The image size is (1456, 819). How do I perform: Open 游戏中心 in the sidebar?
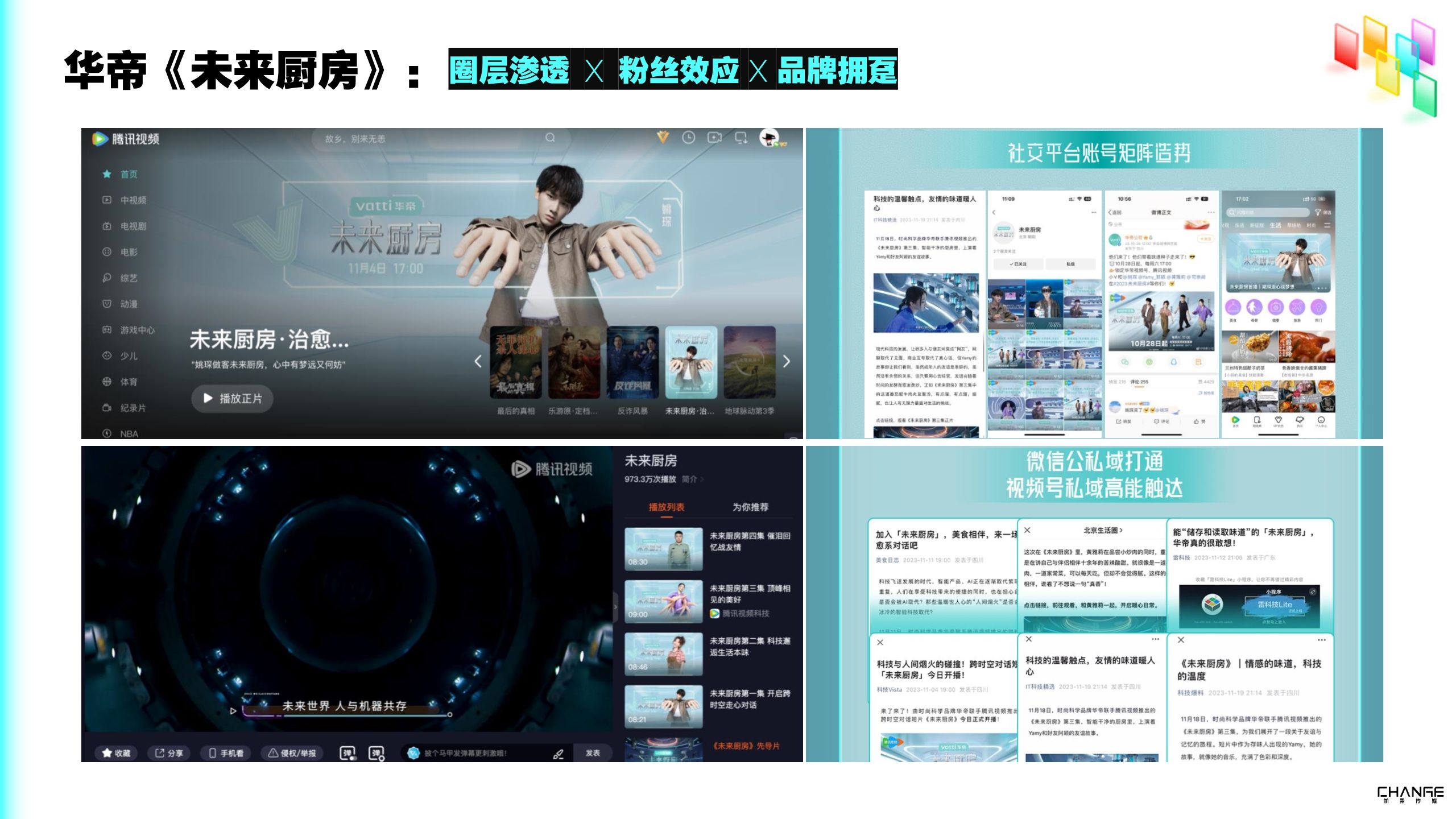pyautogui.click(x=129, y=330)
